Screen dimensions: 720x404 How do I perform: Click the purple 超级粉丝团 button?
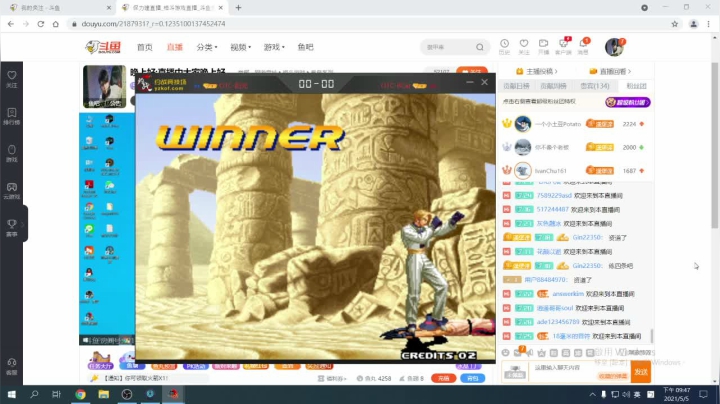(627, 102)
